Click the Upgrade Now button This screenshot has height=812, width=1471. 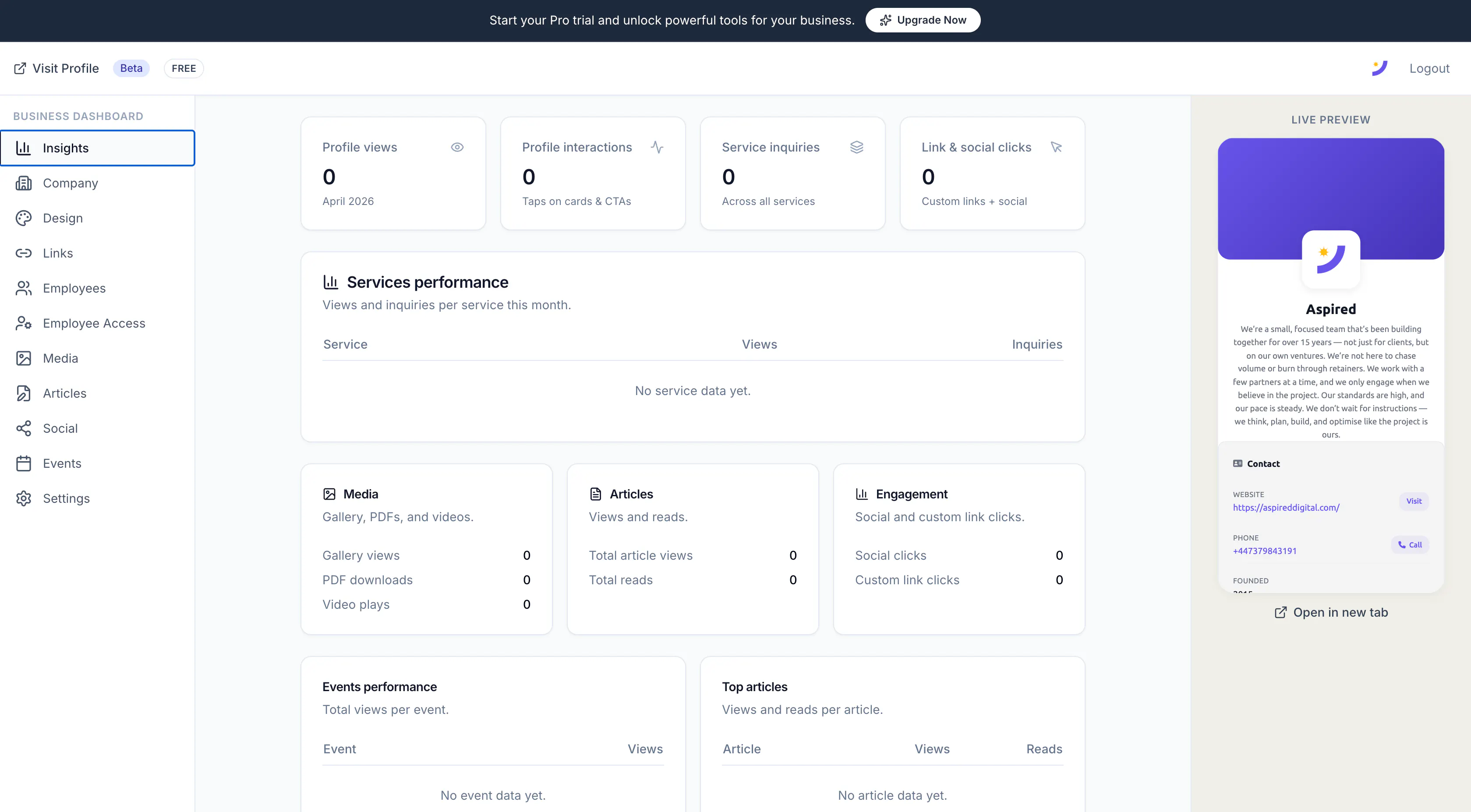pyautogui.click(x=923, y=21)
